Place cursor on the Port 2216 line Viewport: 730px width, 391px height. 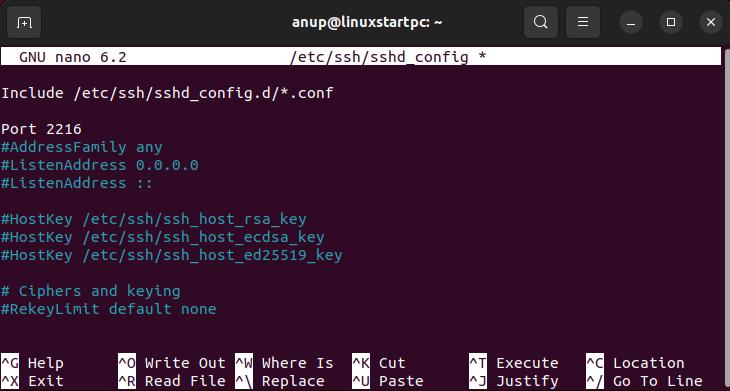(x=41, y=129)
